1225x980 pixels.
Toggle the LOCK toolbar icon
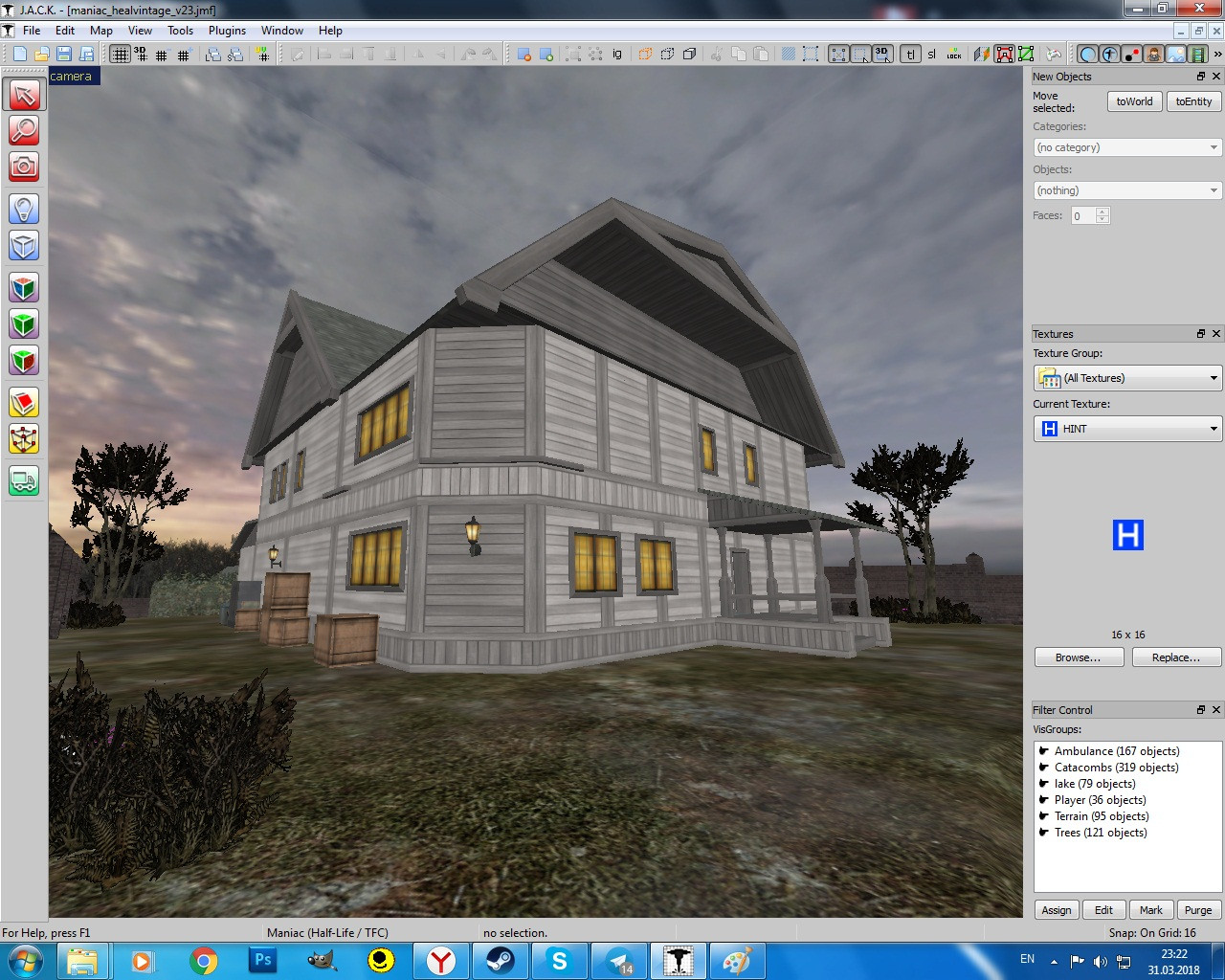pyautogui.click(x=954, y=54)
